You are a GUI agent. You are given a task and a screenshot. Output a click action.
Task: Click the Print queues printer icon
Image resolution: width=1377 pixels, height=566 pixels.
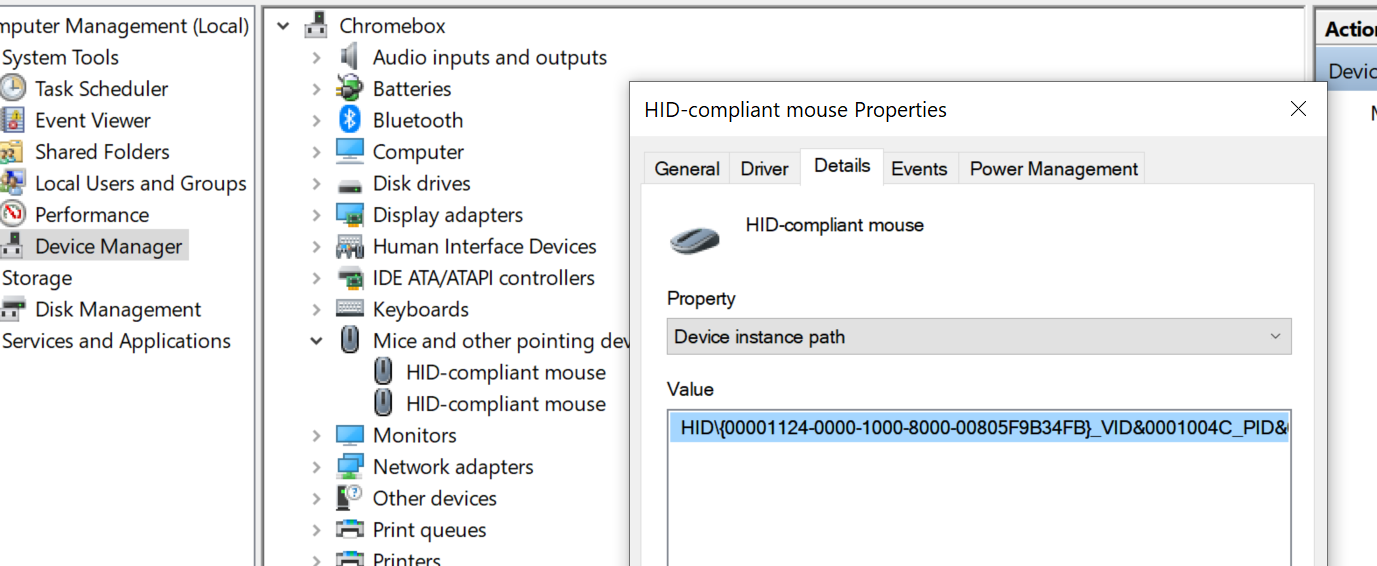point(349,530)
